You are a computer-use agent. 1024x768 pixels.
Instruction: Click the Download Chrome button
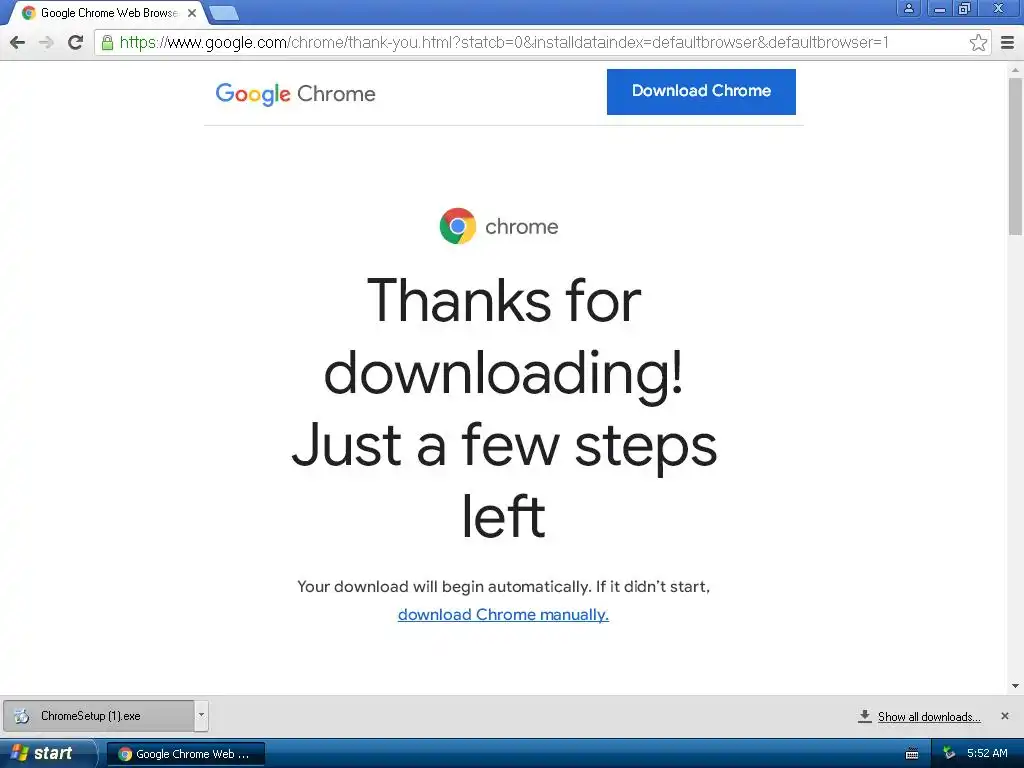[x=701, y=91]
